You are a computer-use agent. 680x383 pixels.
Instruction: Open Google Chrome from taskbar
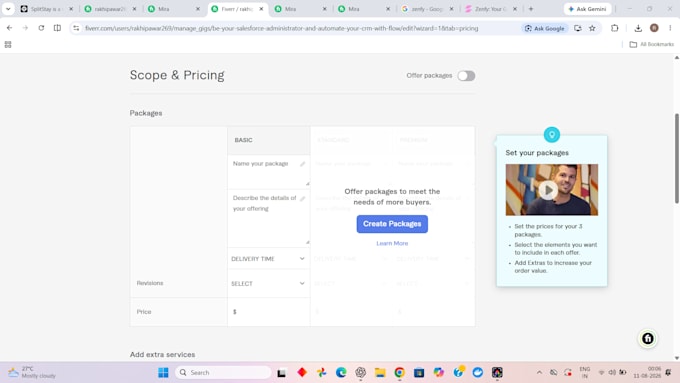click(x=399, y=372)
